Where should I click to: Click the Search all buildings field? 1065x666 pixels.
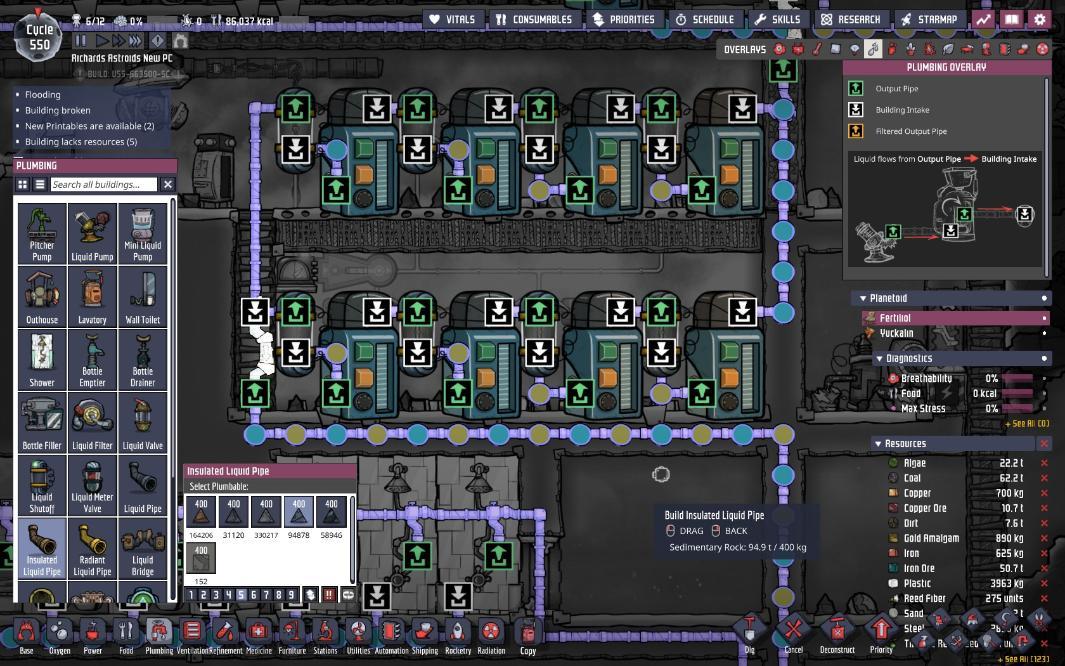tap(104, 185)
